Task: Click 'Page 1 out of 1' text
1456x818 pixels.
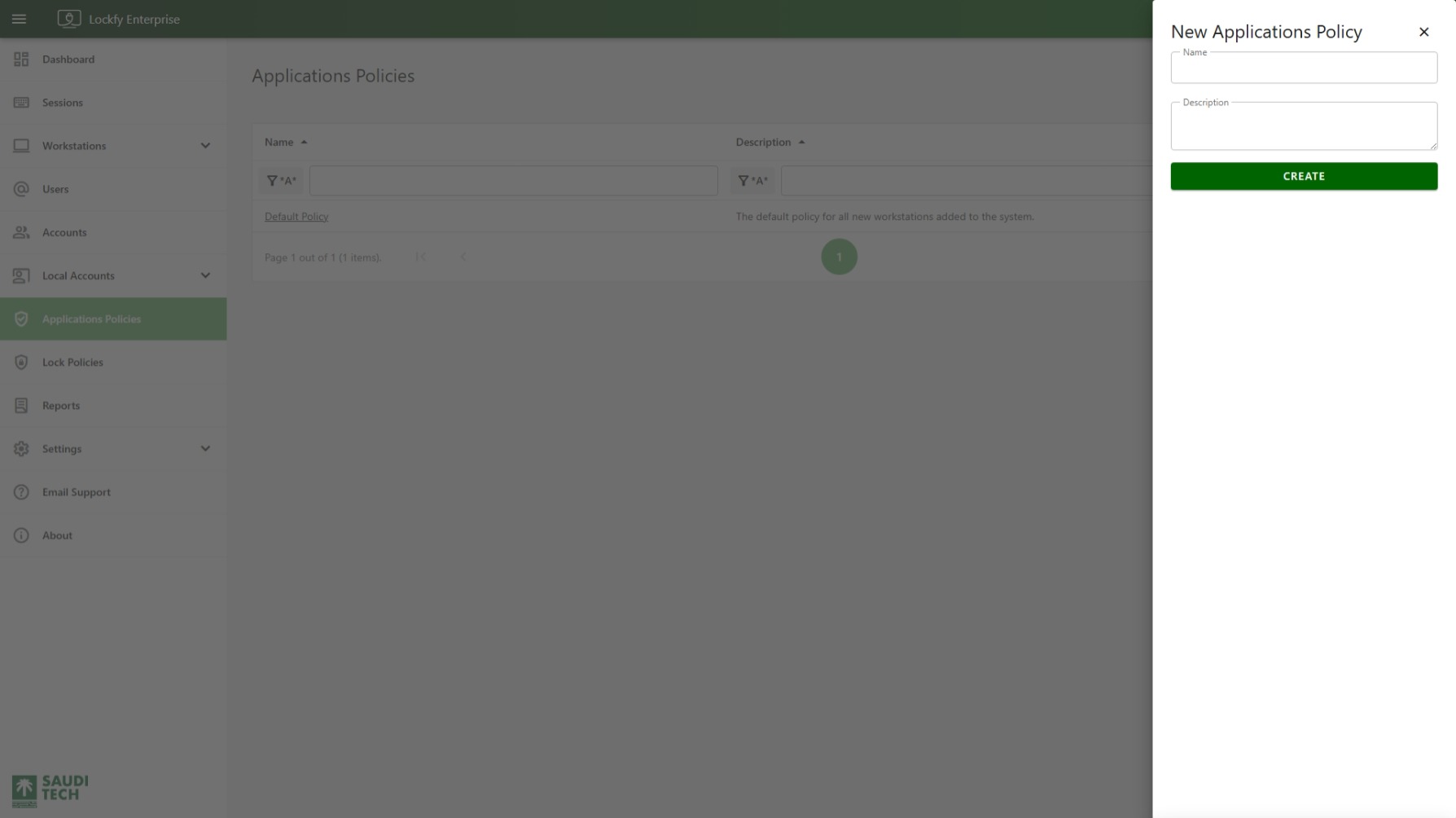Action: 323,257
